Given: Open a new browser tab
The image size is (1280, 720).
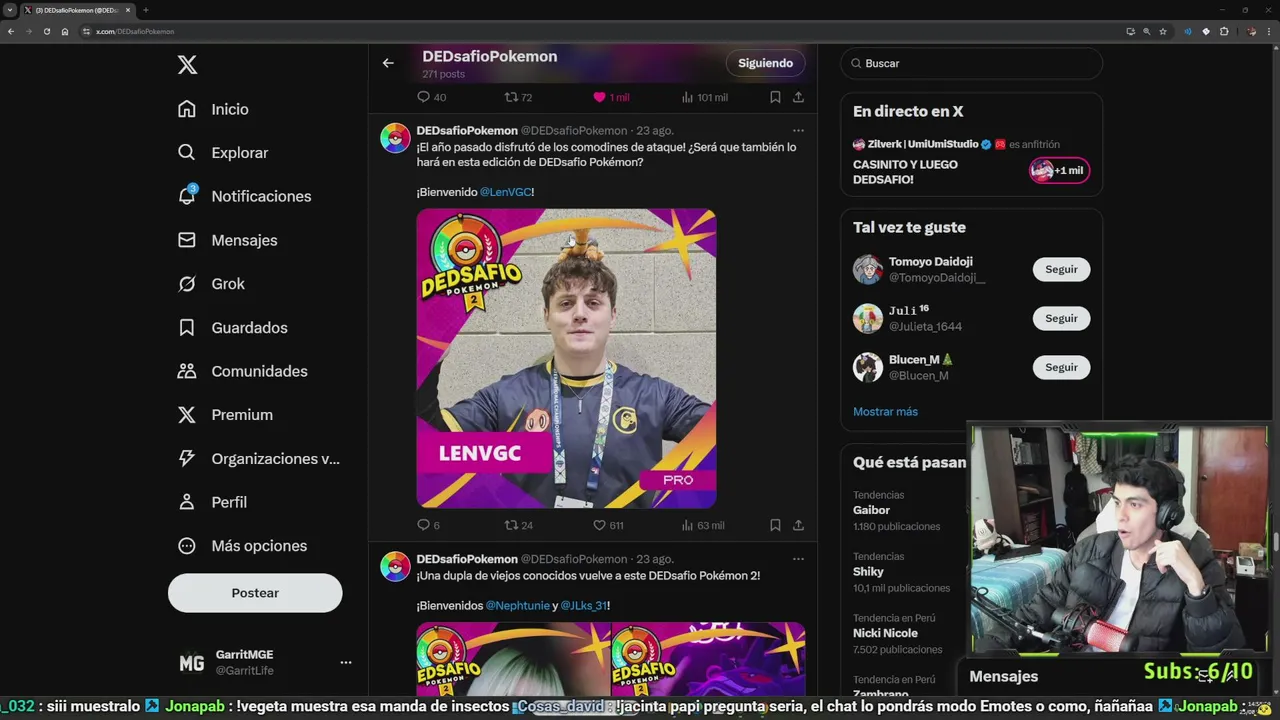Looking at the screenshot, I should (146, 10).
